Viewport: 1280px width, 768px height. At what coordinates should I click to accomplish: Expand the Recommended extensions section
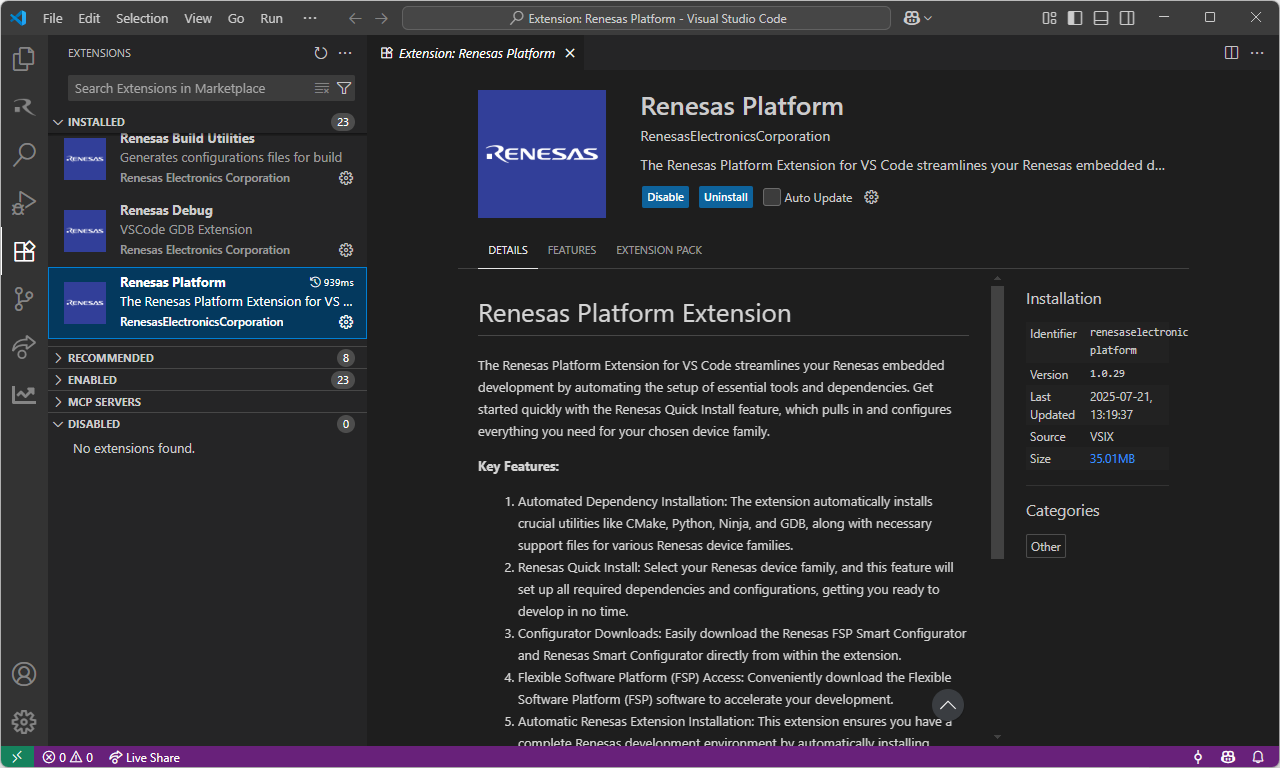click(x=110, y=358)
